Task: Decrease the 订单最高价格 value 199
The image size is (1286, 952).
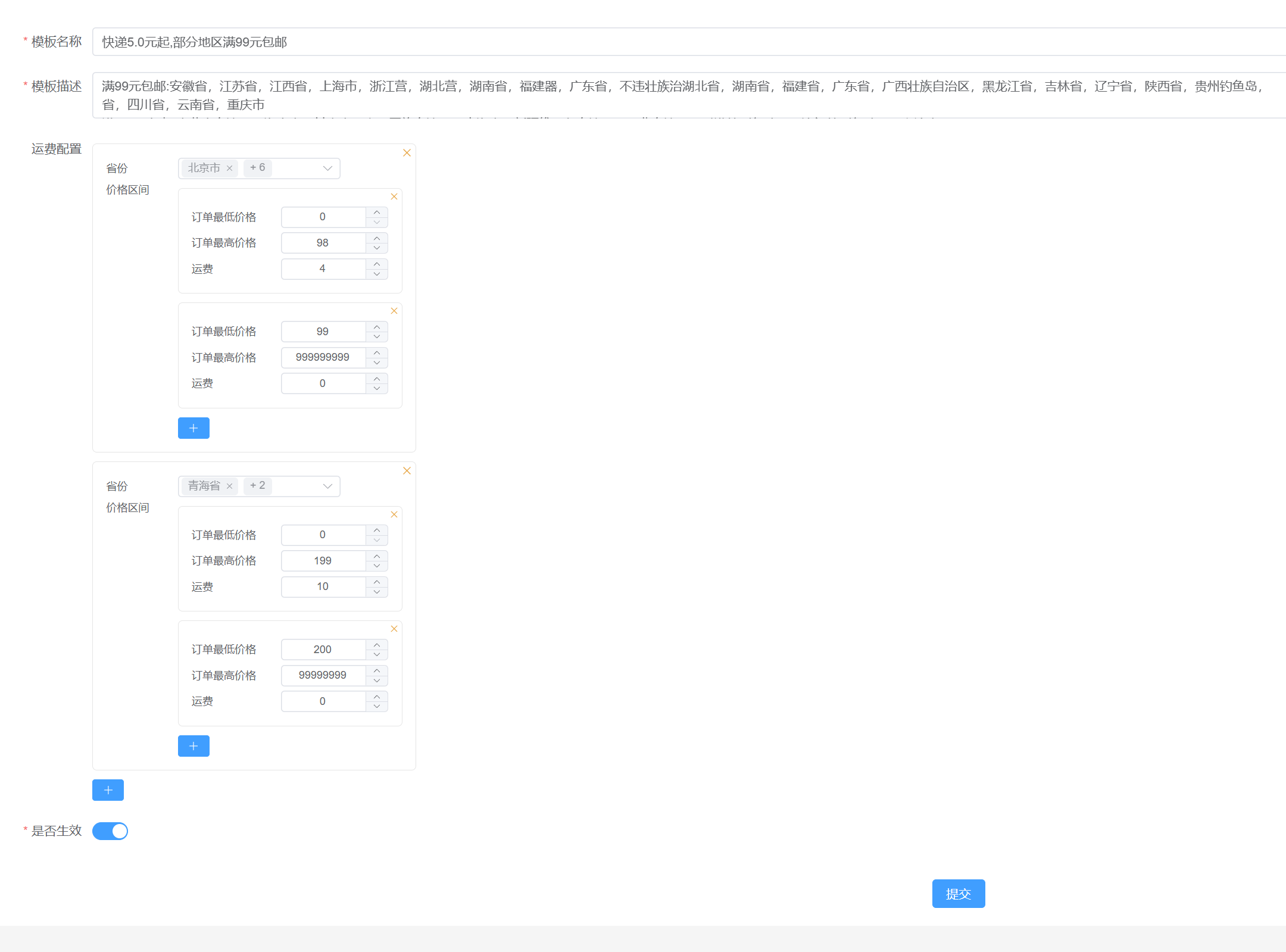Action: point(377,566)
